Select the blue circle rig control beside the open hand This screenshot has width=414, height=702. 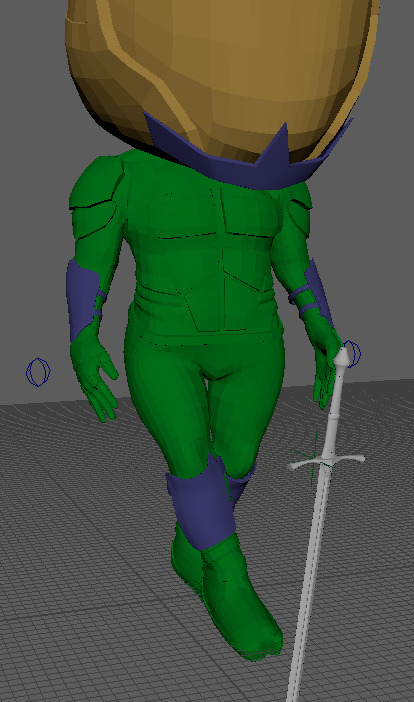coord(38,372)
